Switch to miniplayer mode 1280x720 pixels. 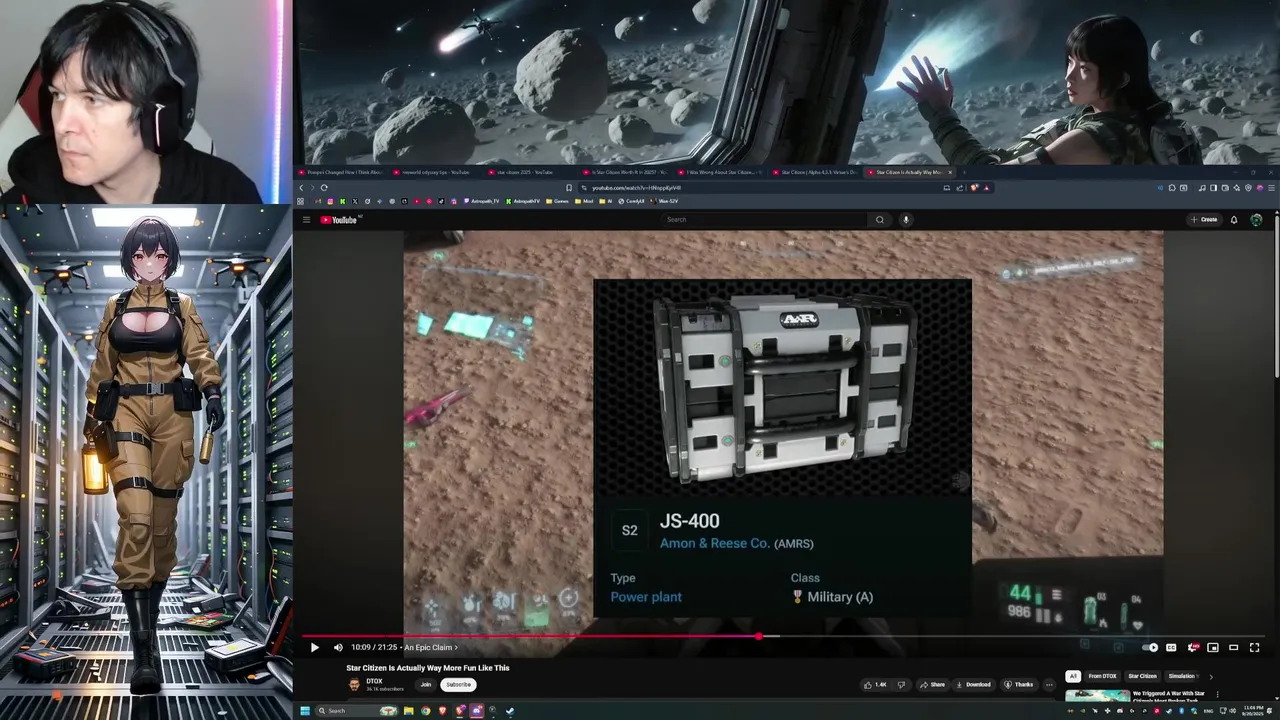1213,647
